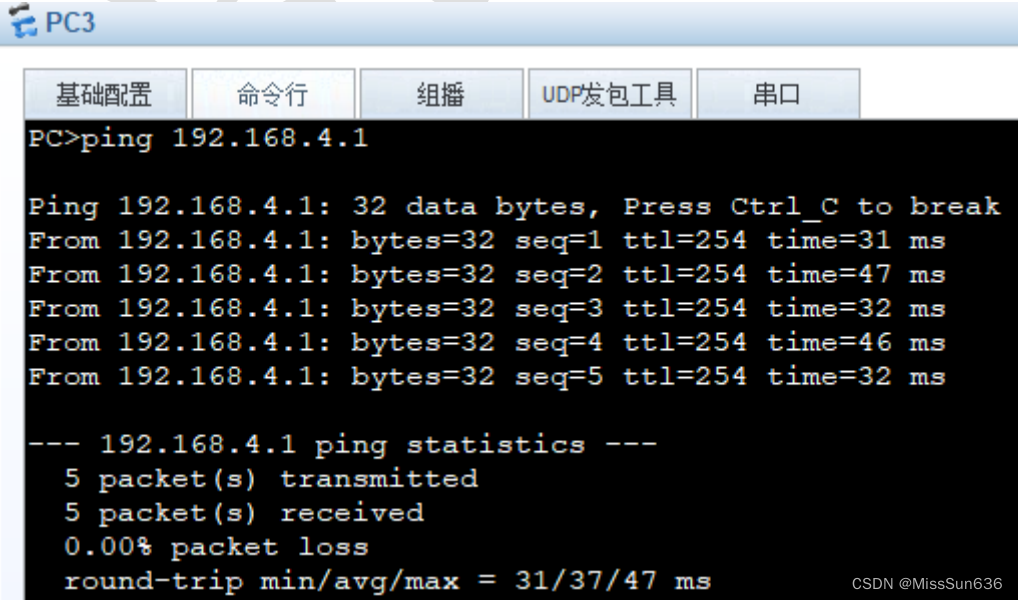Click the '0.00% packet loss' line
Viewport: 1018px width, 600px height.
click(216, 547)
